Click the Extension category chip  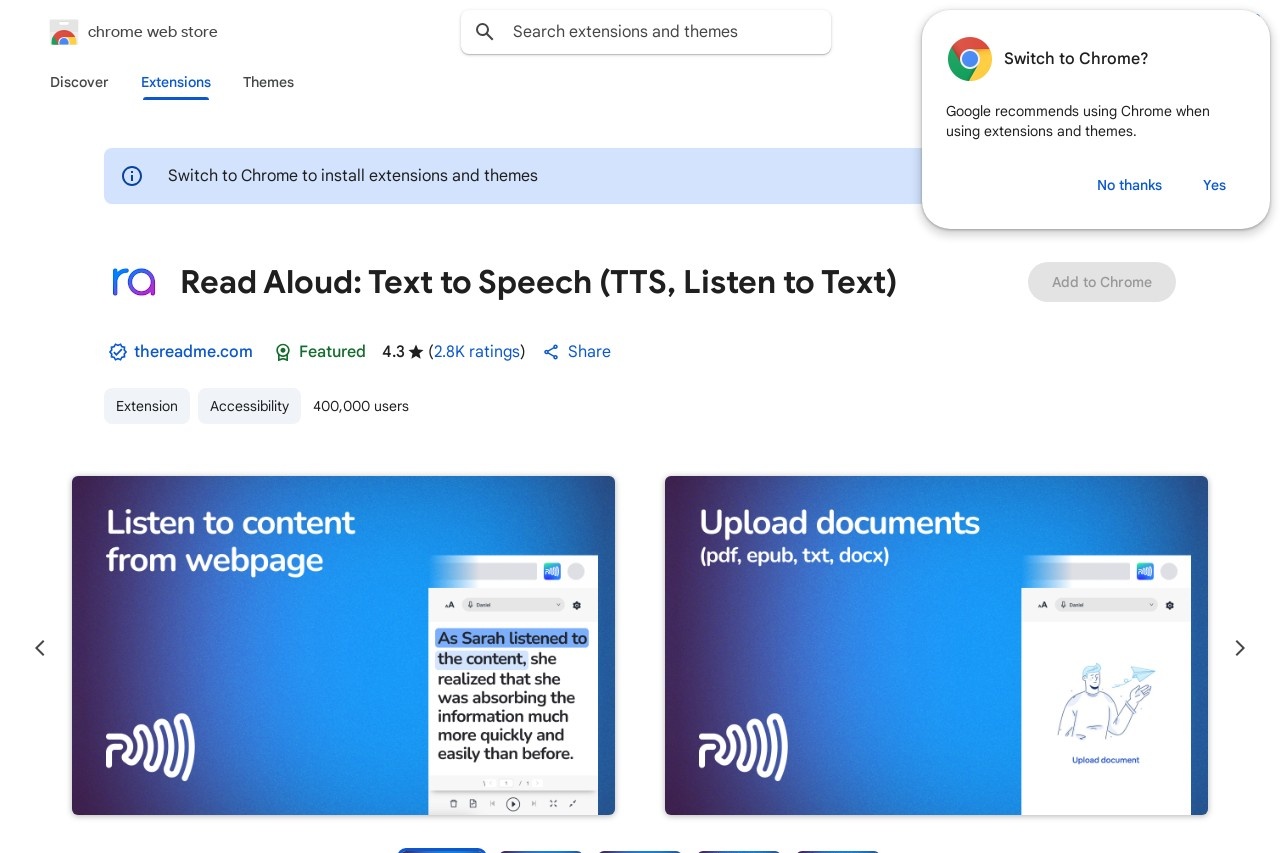[147, 406]
